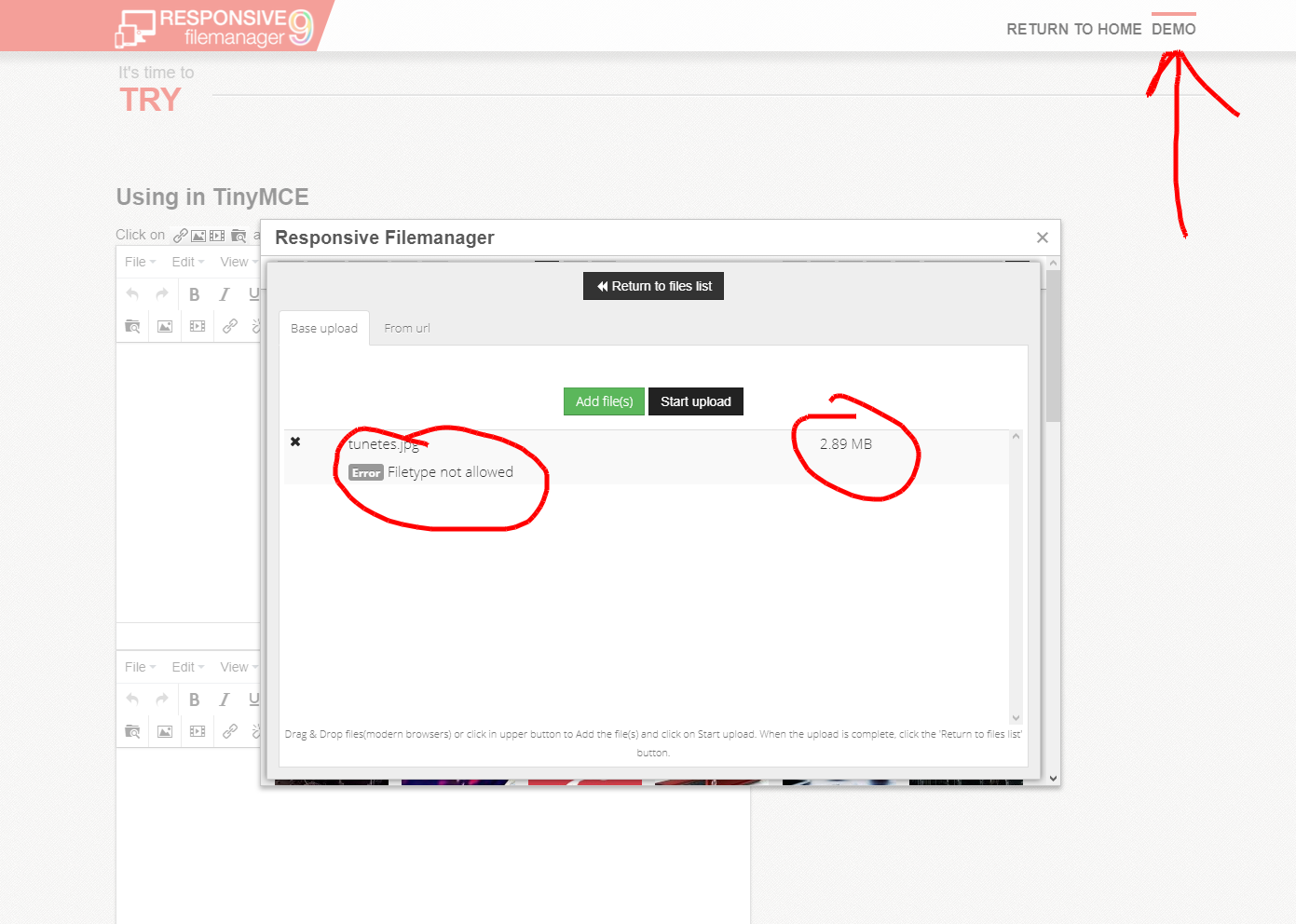Open the insert image icon in toolbar
This screenshot has height=924, width=1296.
click(164, 326)
